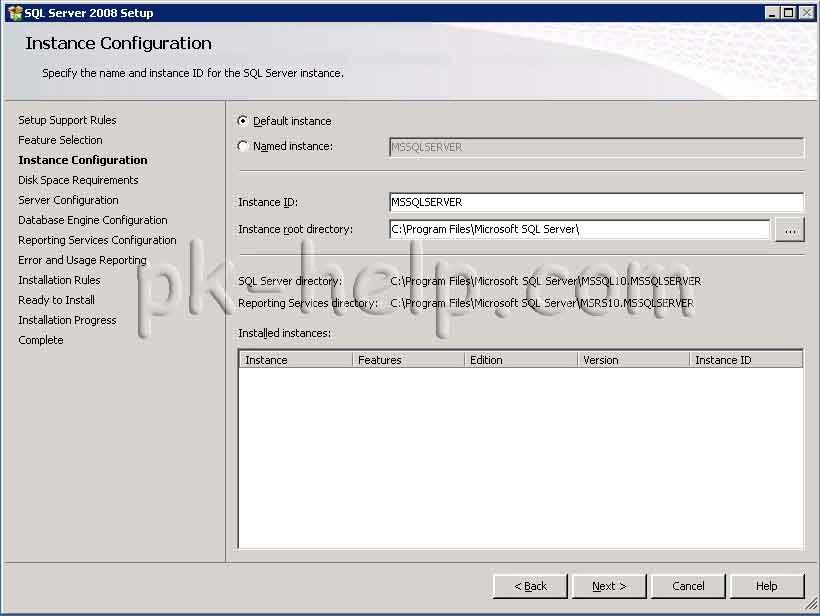Close the SQL Server 2008 Setup window

(x=806, y=13)
